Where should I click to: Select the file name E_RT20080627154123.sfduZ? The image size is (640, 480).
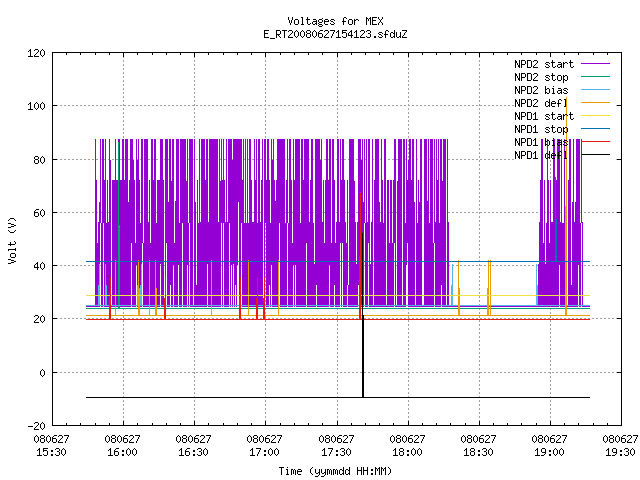click(335, 34)
